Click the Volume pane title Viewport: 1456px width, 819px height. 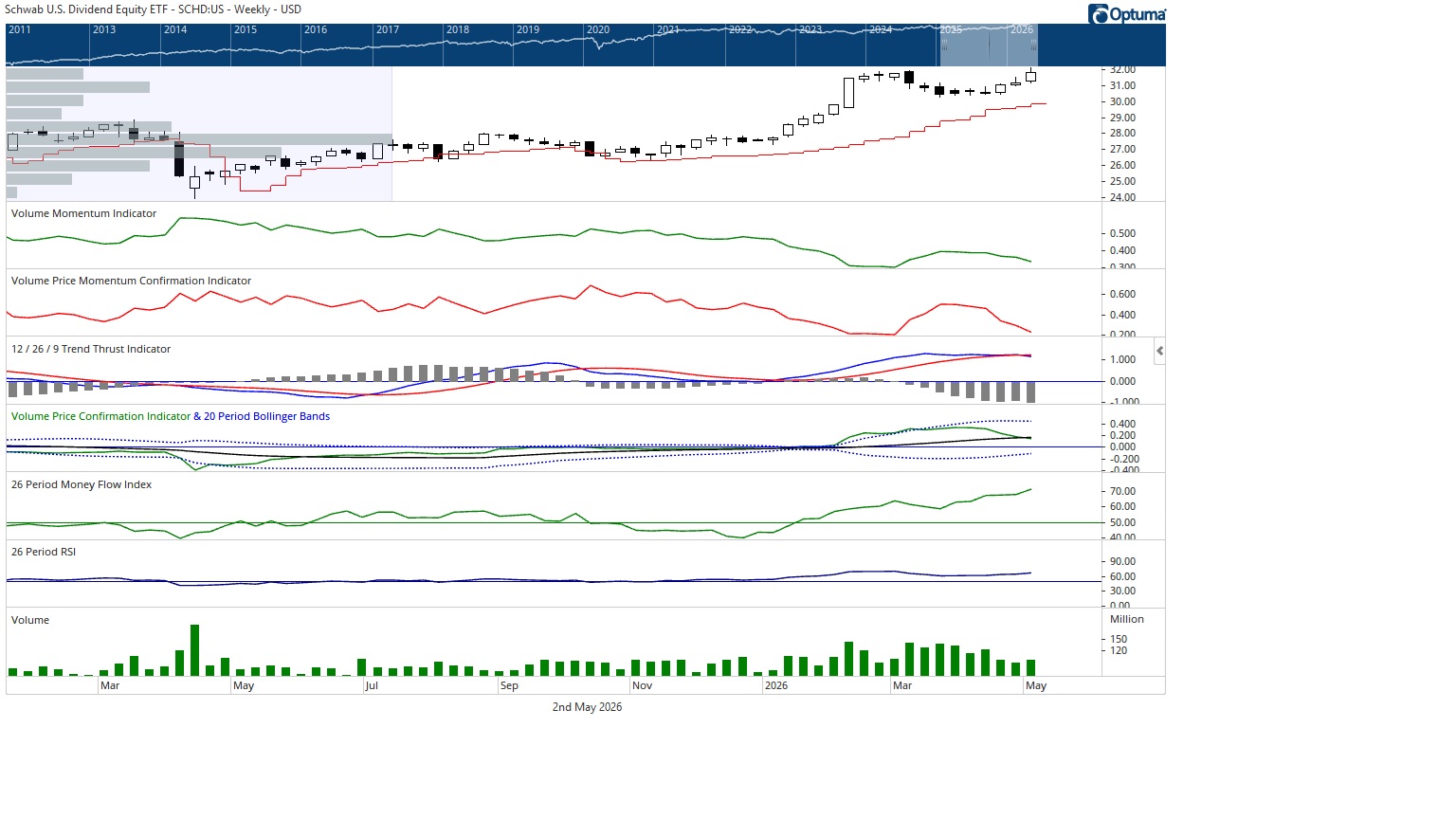click(30, 620)
